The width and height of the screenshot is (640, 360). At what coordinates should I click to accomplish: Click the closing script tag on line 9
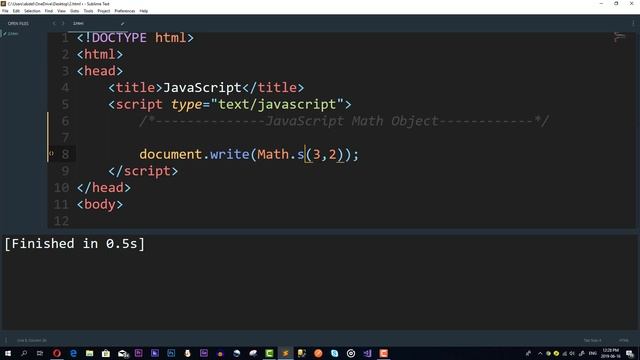[143, 171]
